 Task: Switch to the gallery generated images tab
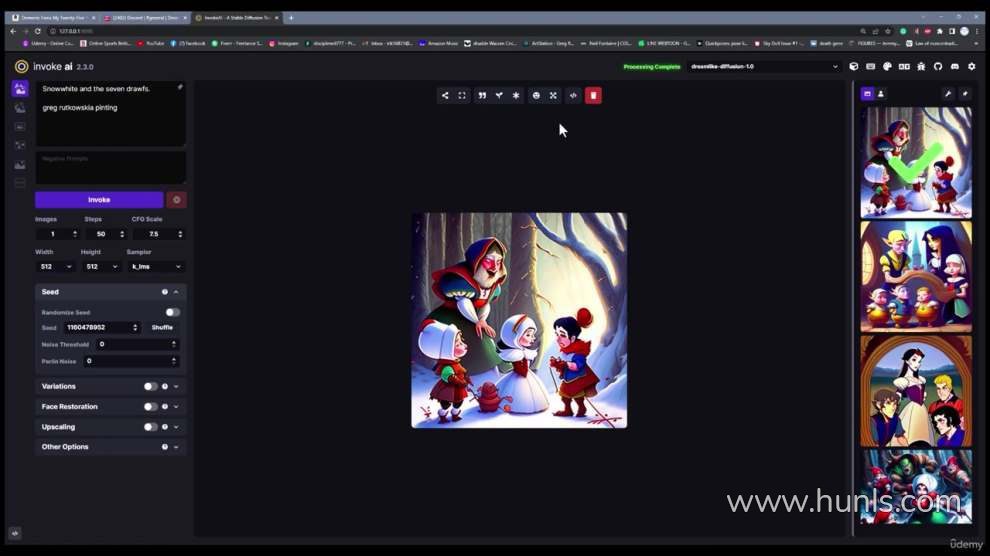coord(868,93)
